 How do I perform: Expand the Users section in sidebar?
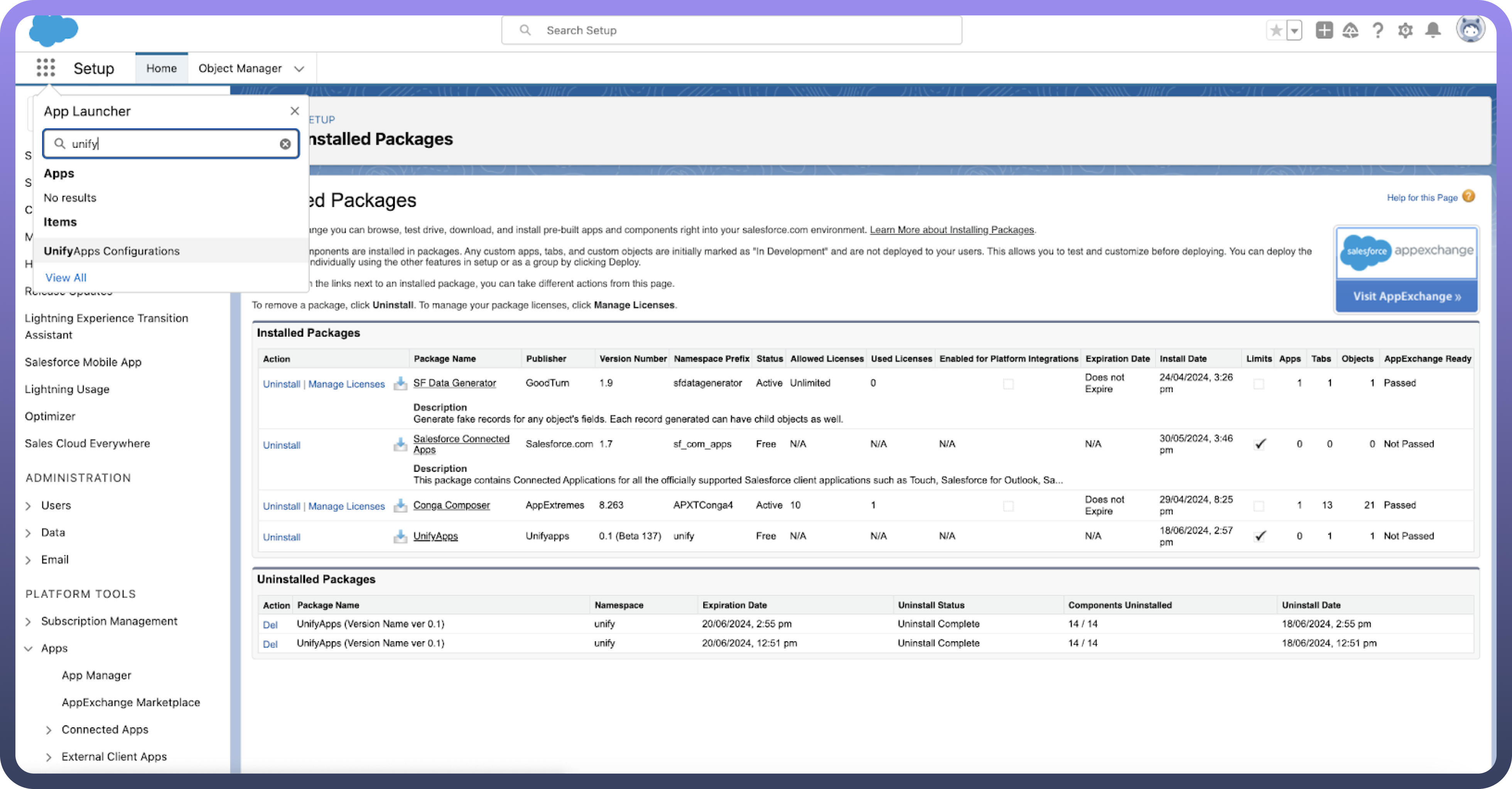pos(28,506)
